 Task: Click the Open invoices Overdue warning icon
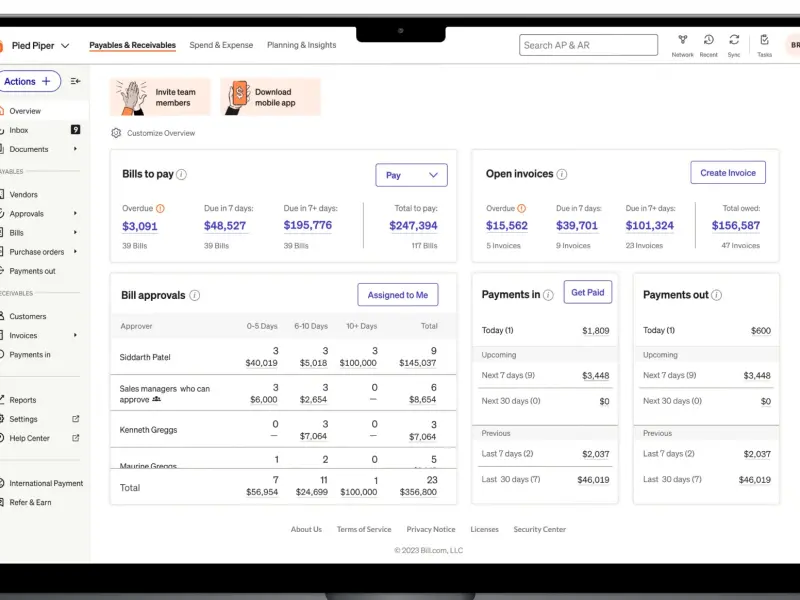521,208
